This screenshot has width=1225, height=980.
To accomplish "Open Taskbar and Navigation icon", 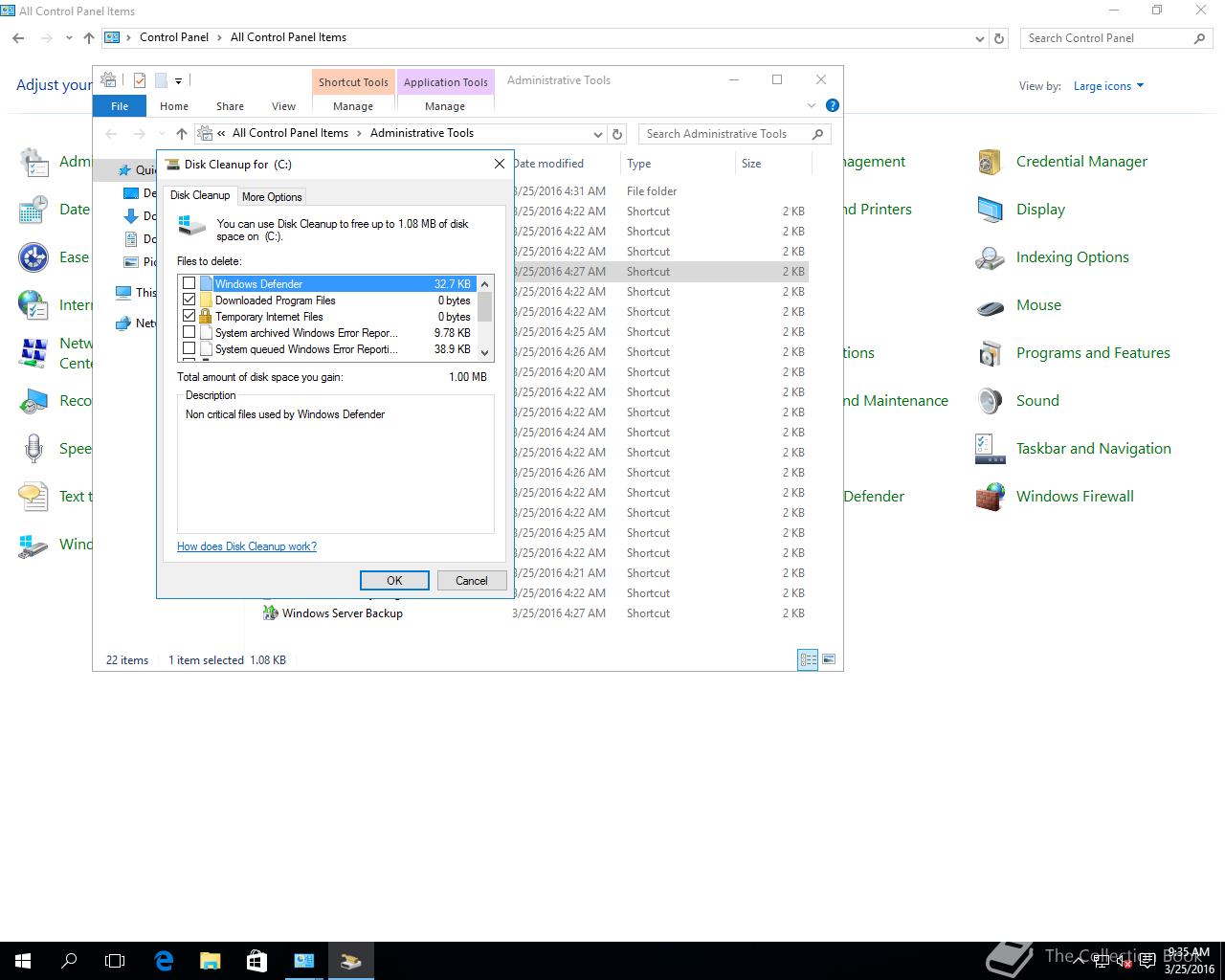I will click(990, 449).
